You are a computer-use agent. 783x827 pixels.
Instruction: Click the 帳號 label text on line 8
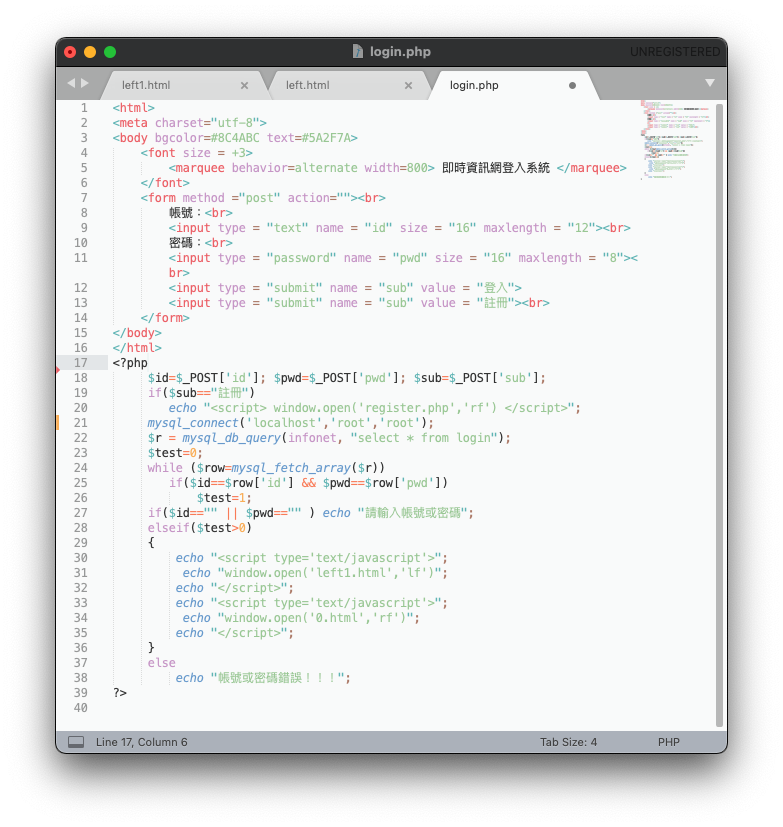(181, 213)
